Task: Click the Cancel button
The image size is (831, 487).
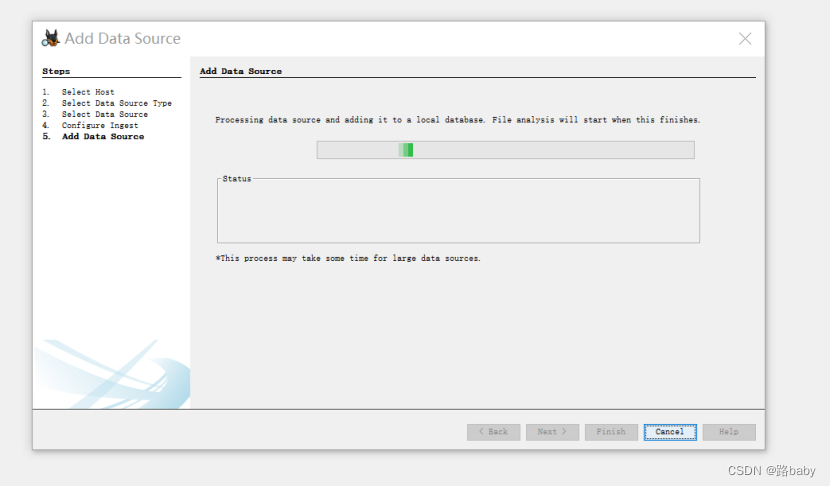Action: [x=670, y=432]
